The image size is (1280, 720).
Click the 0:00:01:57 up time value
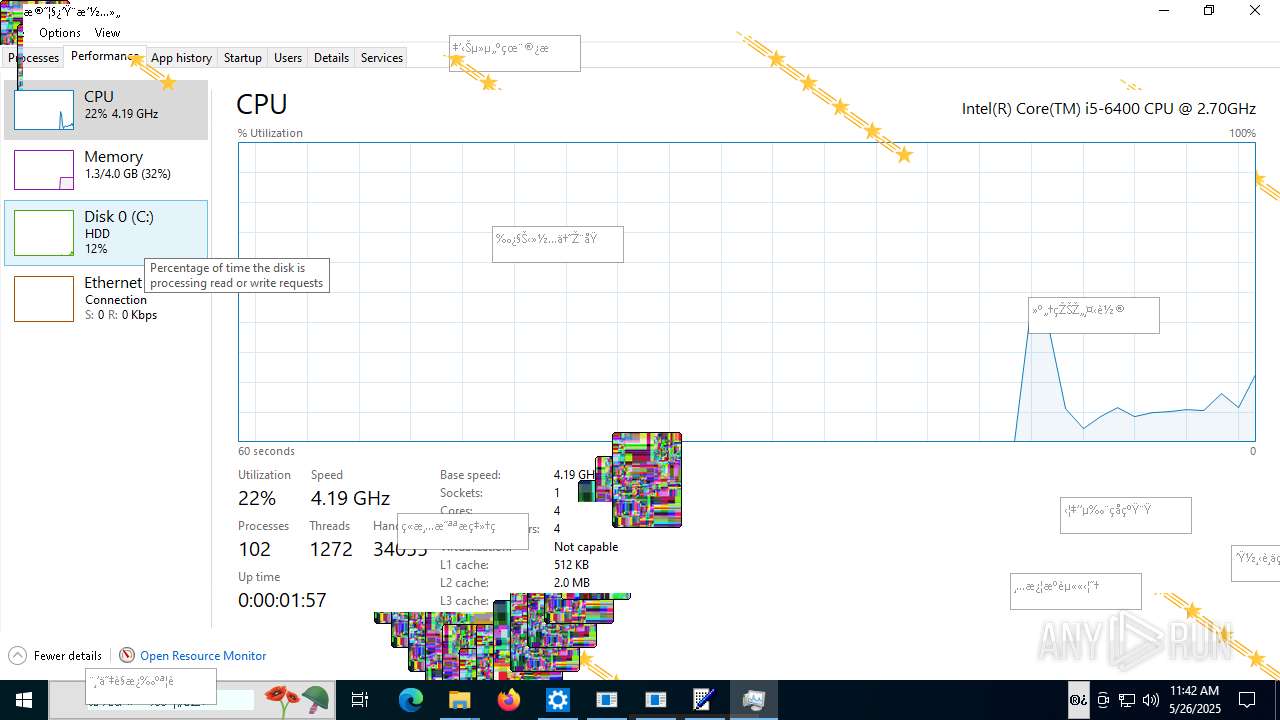pyautogui.click(x=282, y=600)
